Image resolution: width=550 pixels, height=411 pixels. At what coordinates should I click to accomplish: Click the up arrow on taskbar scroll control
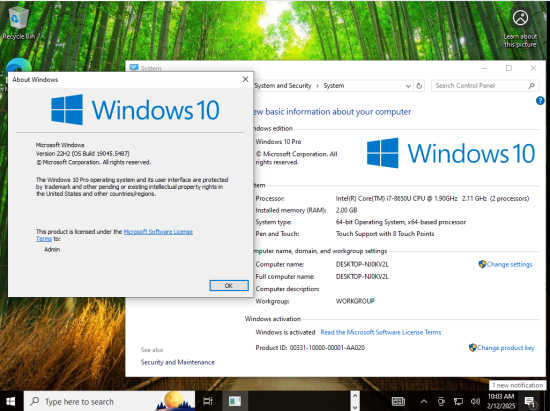coord(355,396)
